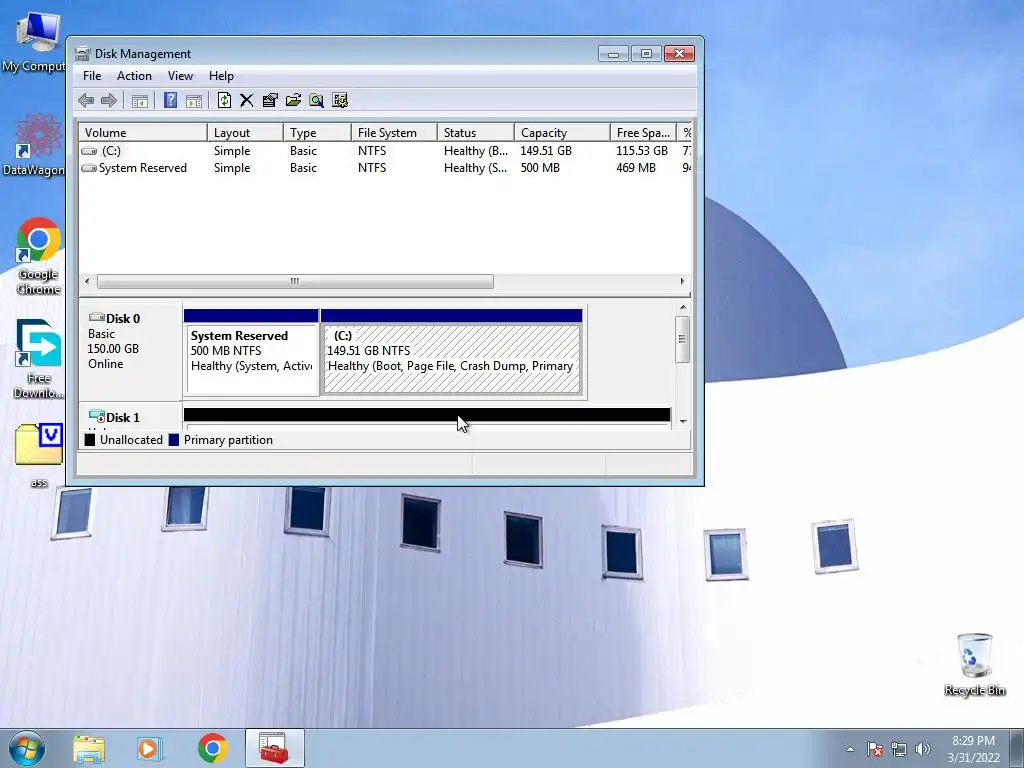The height and width of the screenshot is (768, 1024).
Task: Open Free Download desktop shortcut
Action: click(x=39, y=359)
